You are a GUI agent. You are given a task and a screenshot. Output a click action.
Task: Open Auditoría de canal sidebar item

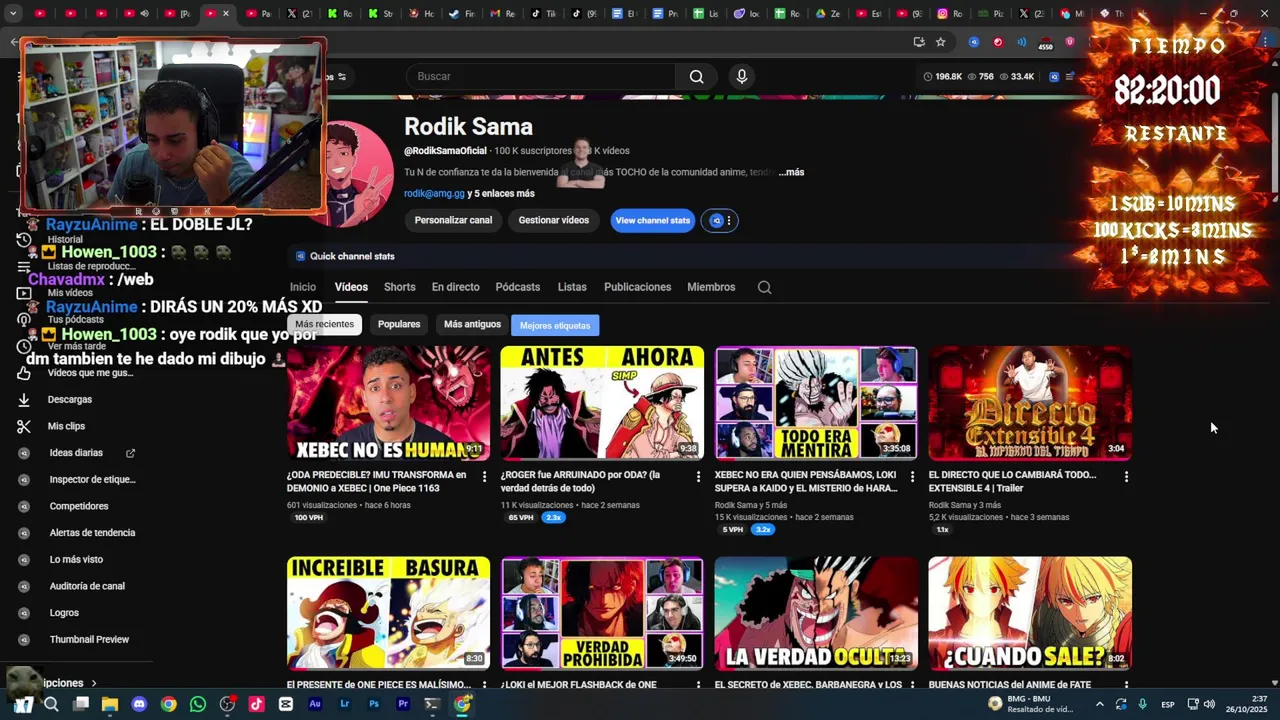[87, 586]
